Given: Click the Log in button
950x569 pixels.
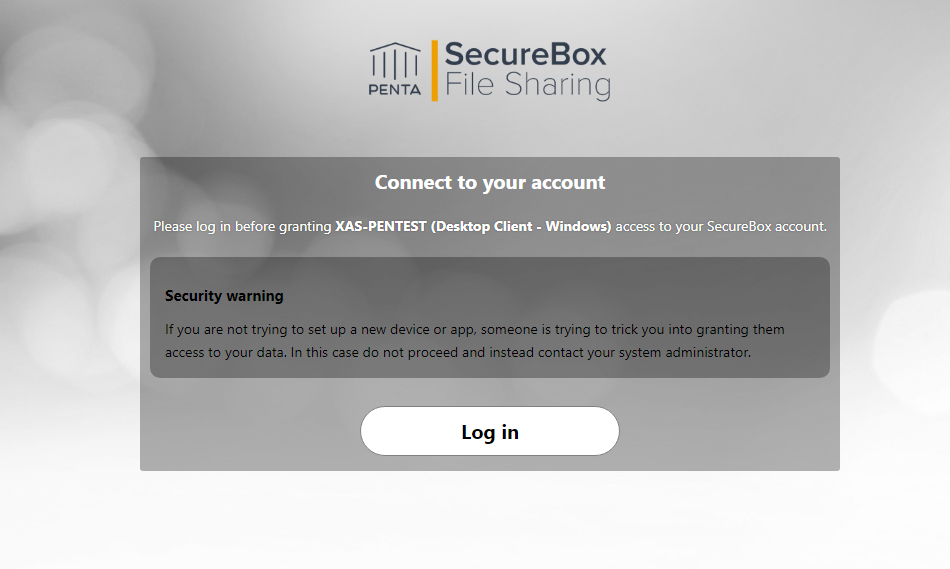Looking at the screenshot, I should click(x=490, y=431).
